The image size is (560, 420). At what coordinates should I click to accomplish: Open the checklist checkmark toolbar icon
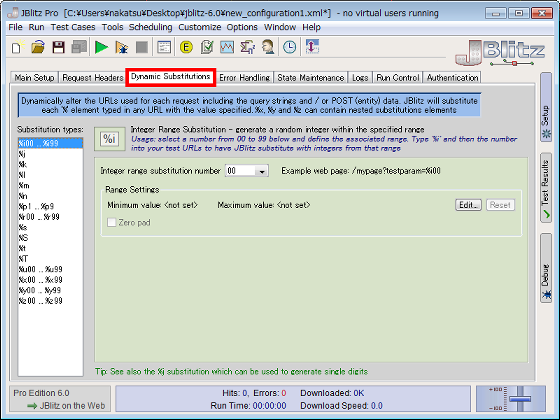[207, 47]
